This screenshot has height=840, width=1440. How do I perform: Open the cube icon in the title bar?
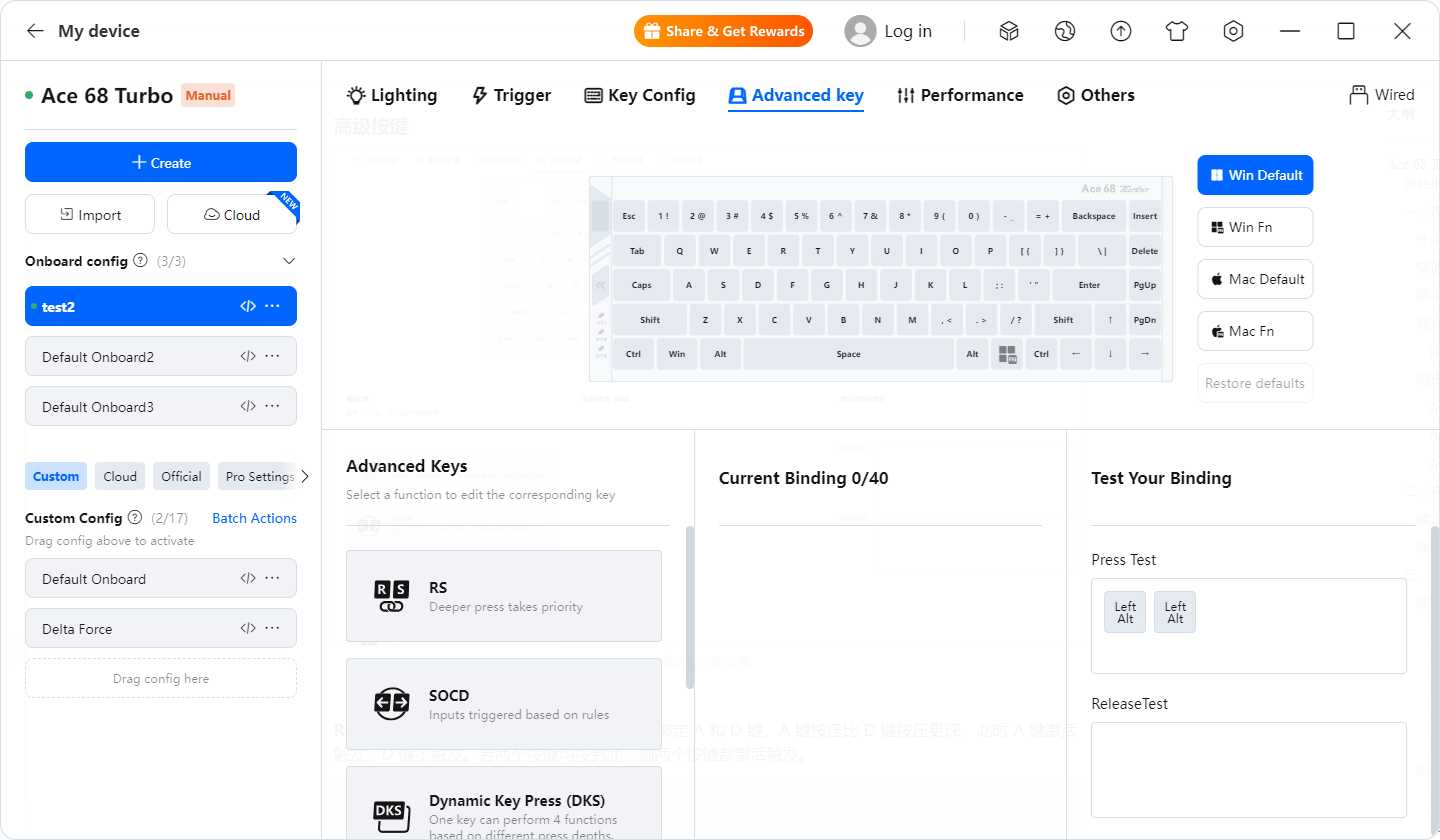(x=1009, y=31)
